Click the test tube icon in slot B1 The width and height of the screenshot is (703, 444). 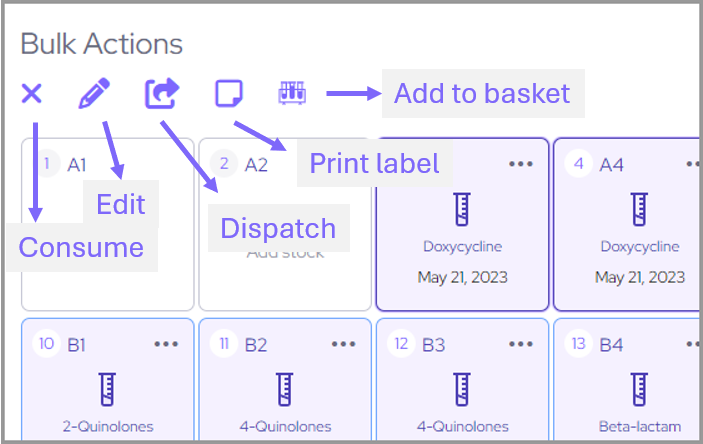coord(107,388)
